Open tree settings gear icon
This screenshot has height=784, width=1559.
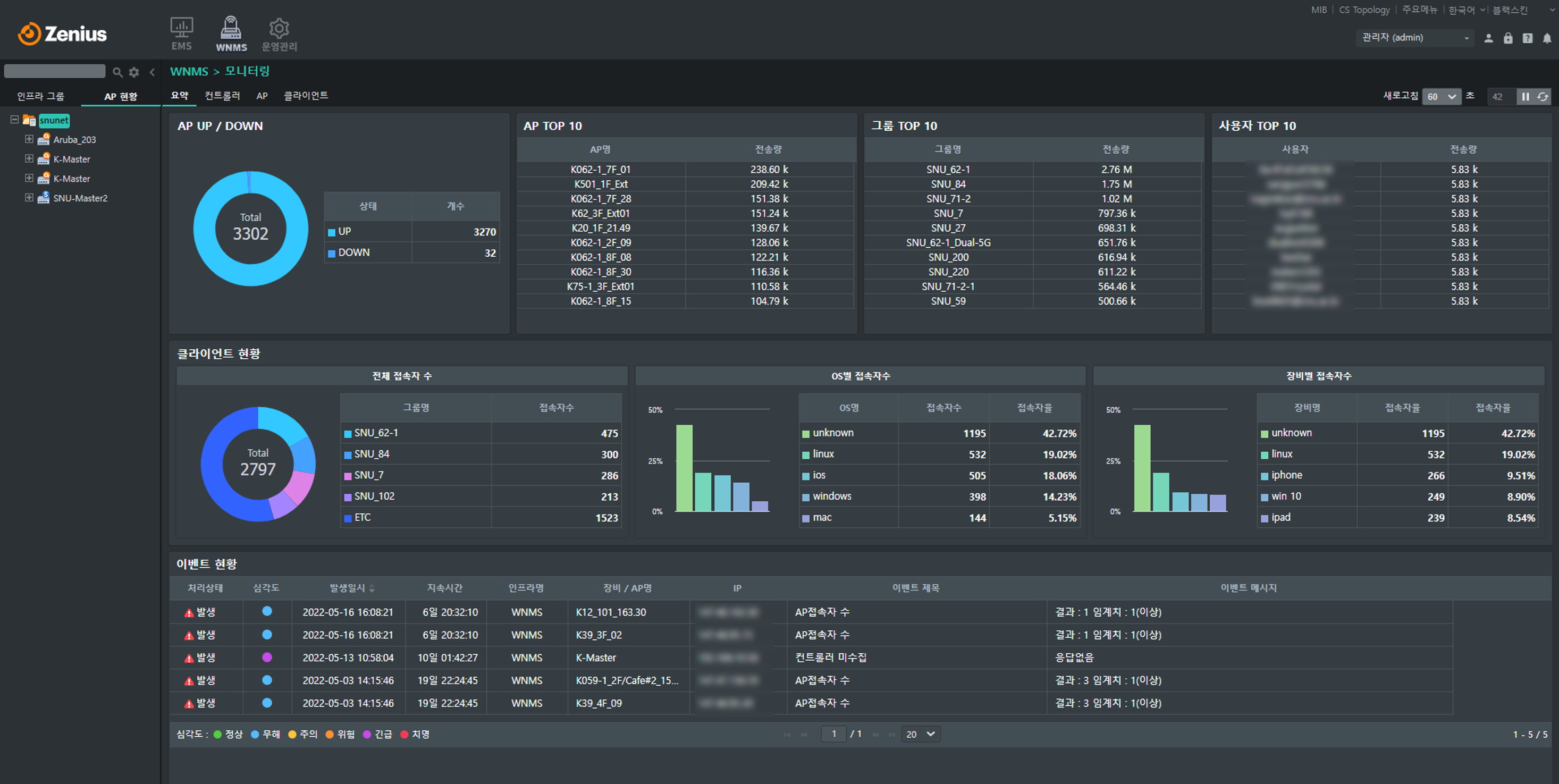coord(134,72)
